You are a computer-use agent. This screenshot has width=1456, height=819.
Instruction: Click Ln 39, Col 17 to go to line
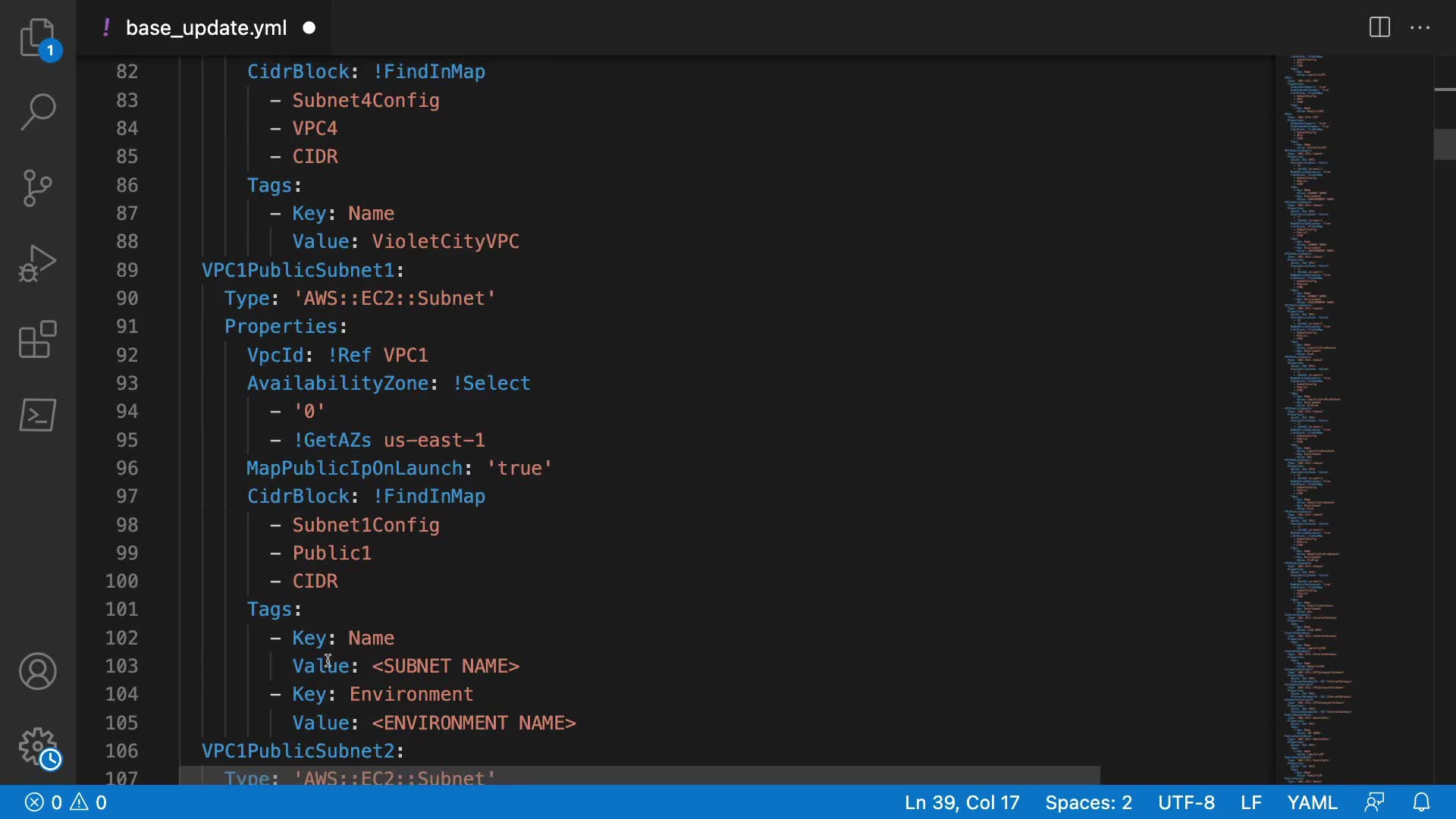click(962, 802)
